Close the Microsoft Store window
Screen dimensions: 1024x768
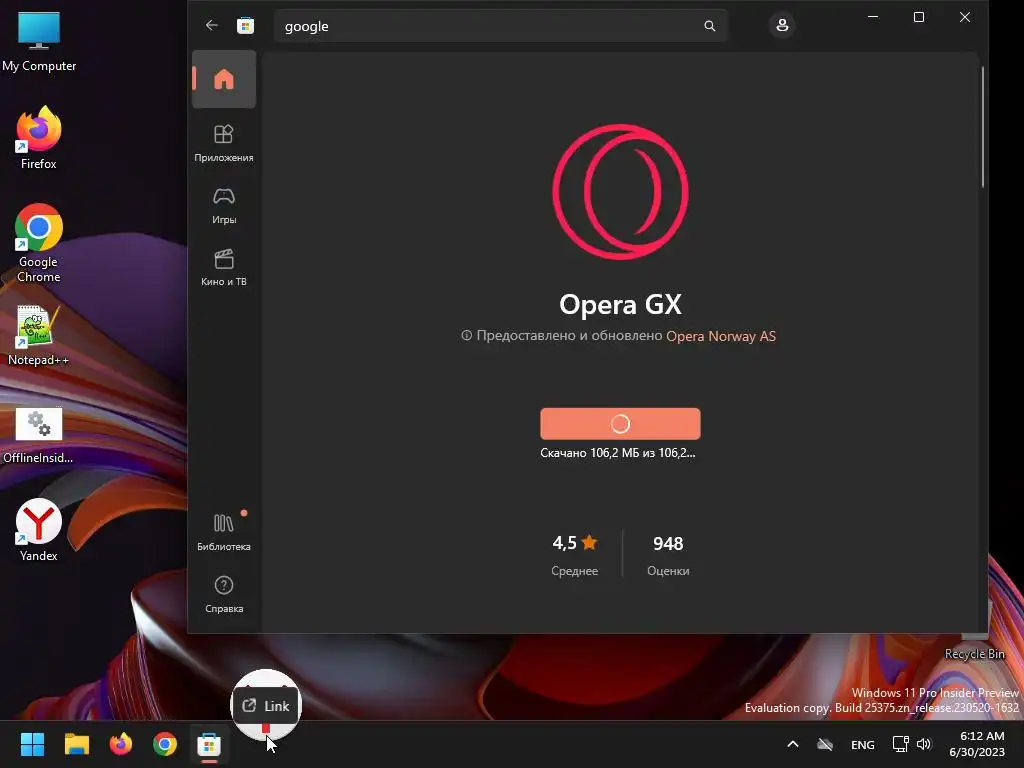coord(965,17)
